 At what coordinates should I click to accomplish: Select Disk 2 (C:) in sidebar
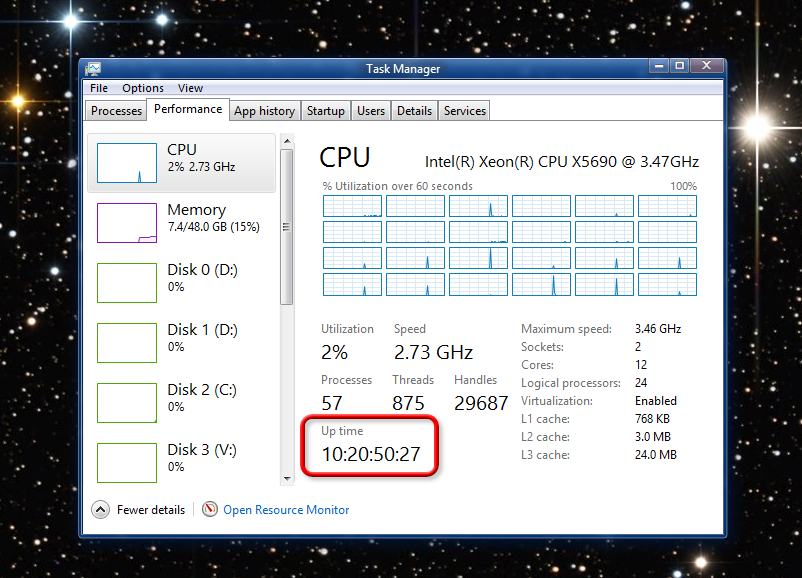[127, 402]
